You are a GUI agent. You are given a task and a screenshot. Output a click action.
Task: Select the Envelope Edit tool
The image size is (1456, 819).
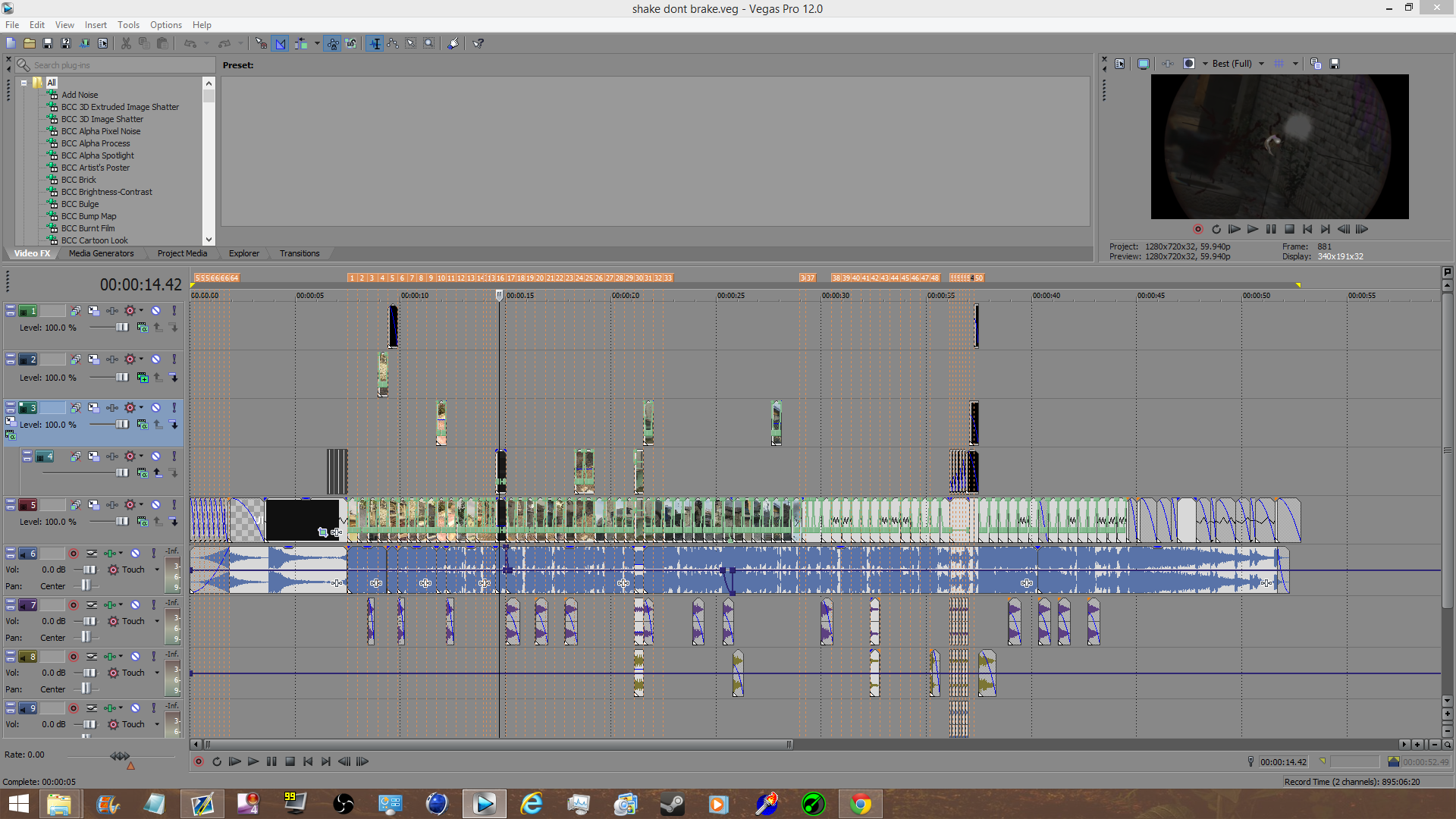[x=393, y=43]
